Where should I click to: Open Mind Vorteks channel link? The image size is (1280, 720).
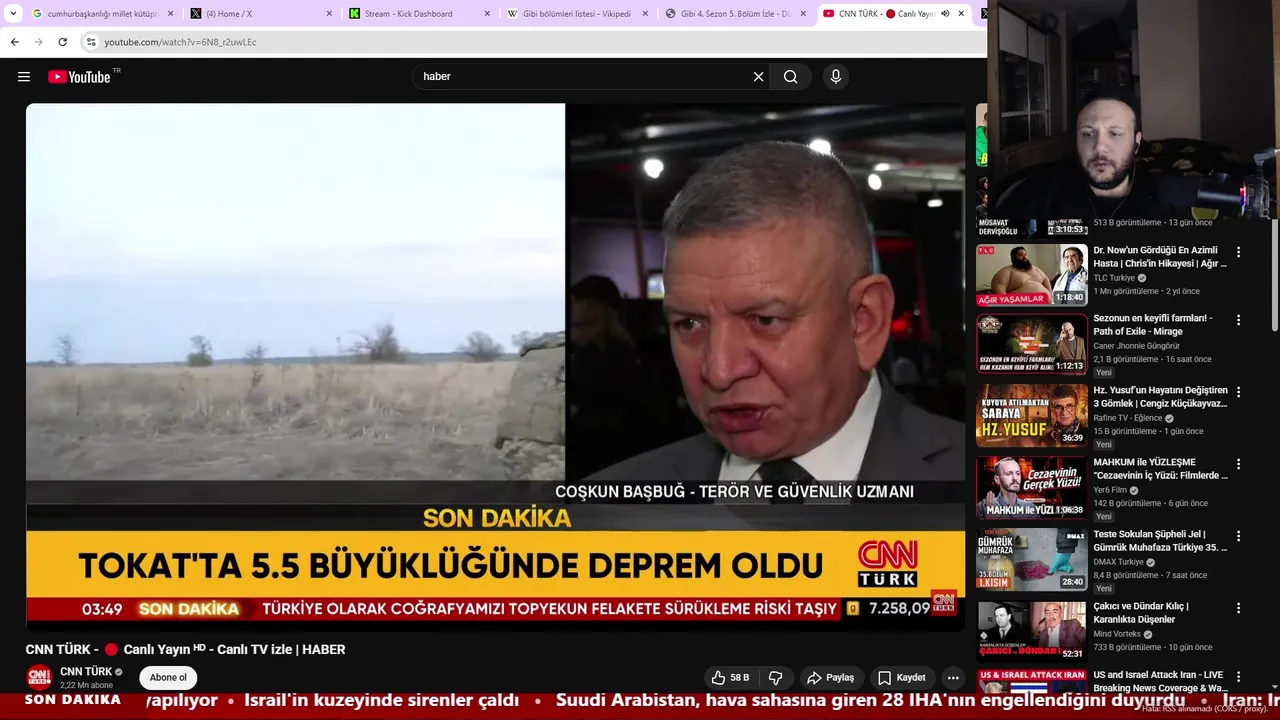tap(1118, 634)
